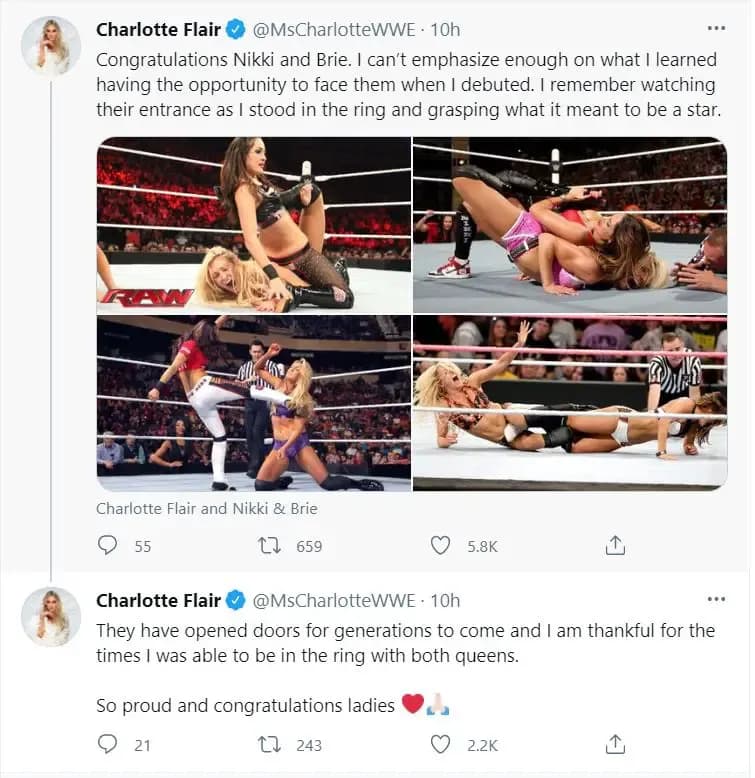Open the top-left RAW ring photo
The width and height of the screenshot is (755, 778).
(253, 225)
